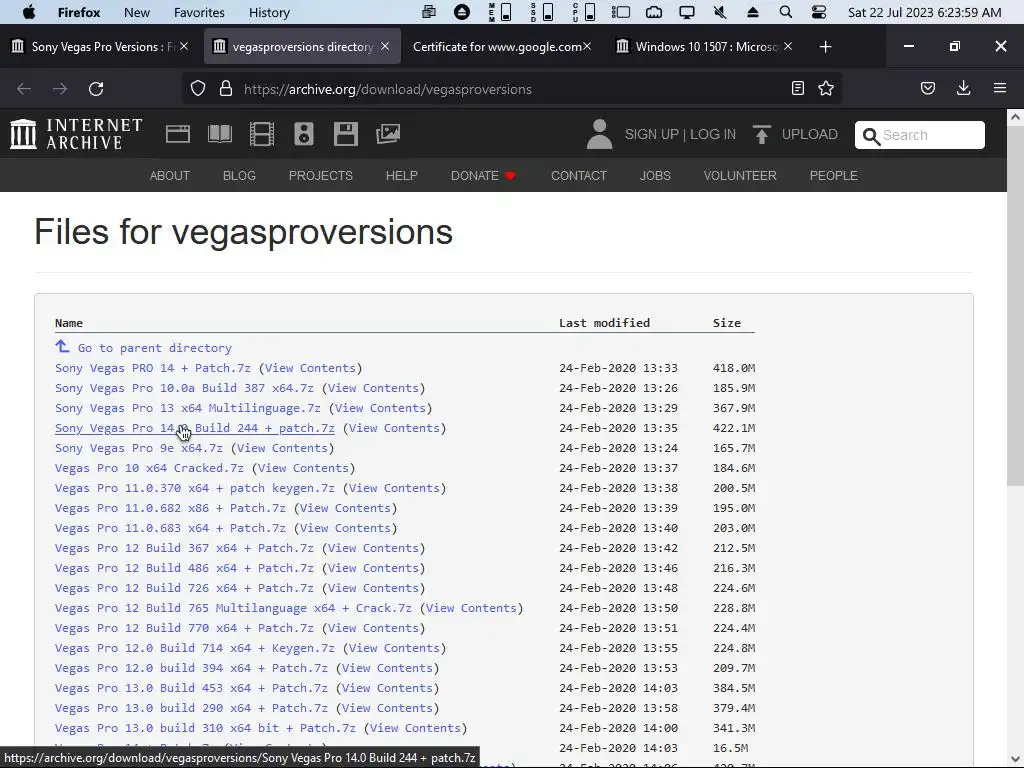Open the History menu
The height and width of the screenshot is (768, 1024).
[x=269, y=12]
